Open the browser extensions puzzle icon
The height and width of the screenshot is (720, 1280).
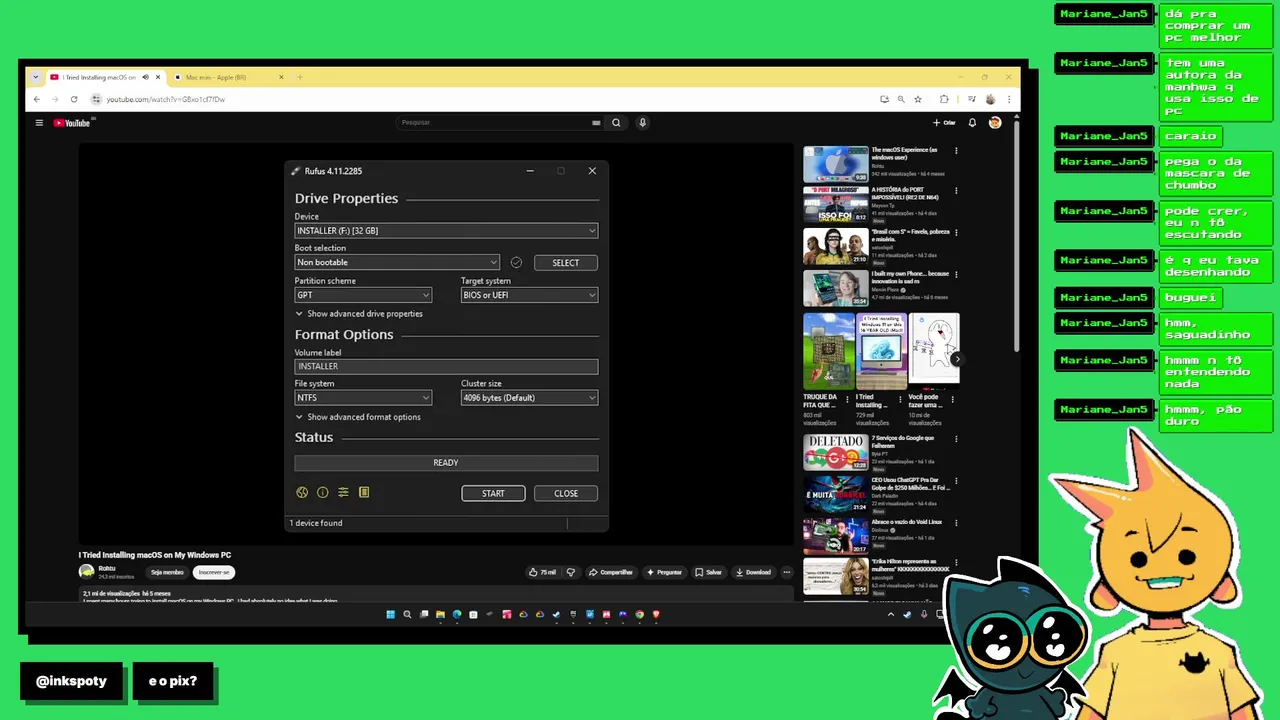944,99
